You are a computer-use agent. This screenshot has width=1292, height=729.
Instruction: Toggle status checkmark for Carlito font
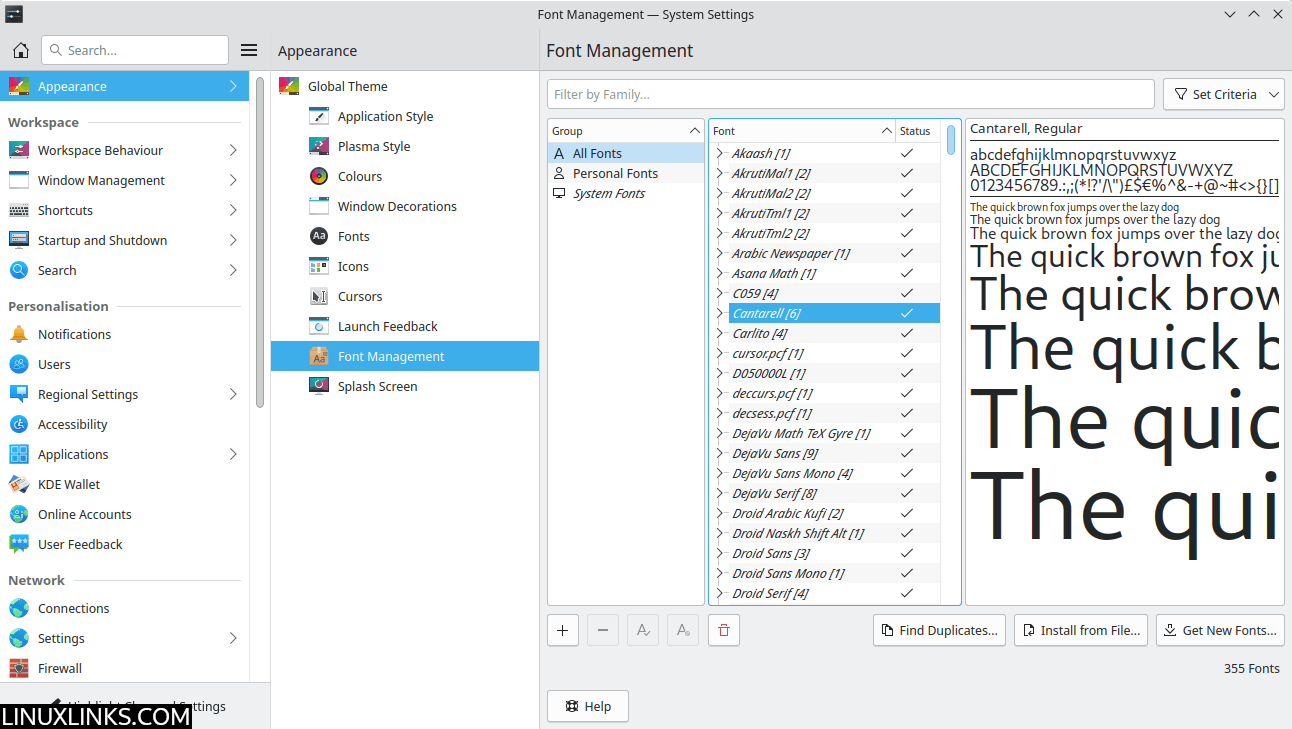click(x=907, y=333)
